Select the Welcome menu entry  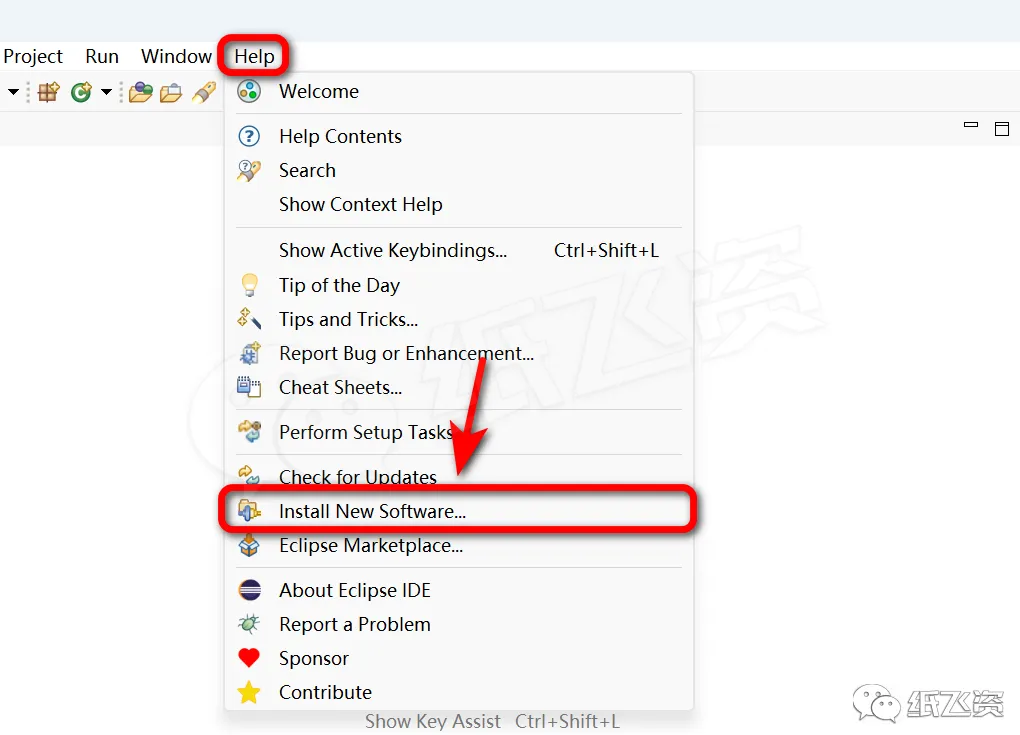[459, 92]
